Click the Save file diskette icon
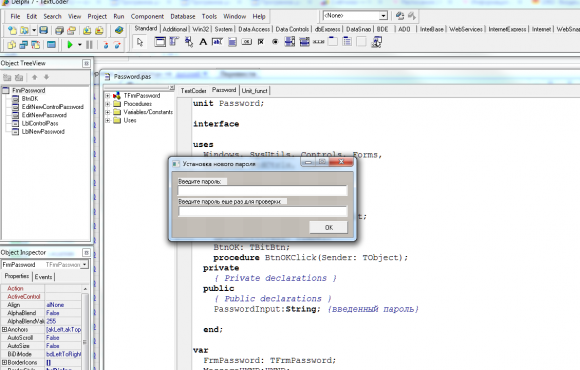Image resolution: width=580 pixels, height=370 pixels. click(44, 30)
